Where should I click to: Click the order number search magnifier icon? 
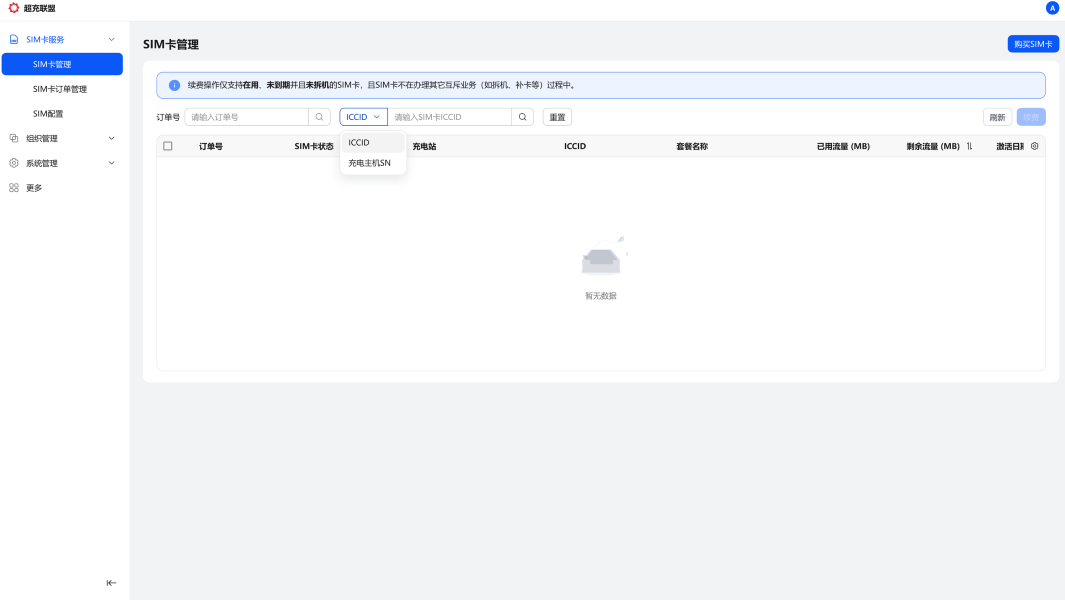pos(319,117)
